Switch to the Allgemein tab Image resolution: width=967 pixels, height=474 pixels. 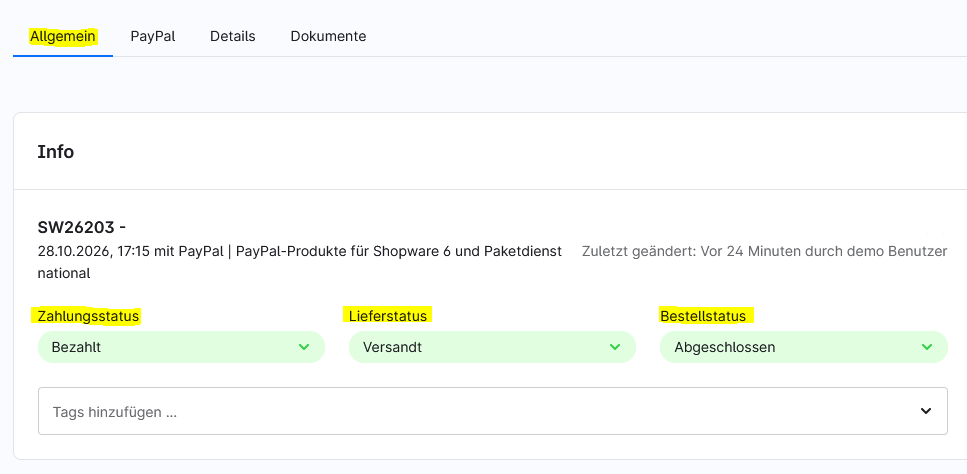(x=63, y=36)
